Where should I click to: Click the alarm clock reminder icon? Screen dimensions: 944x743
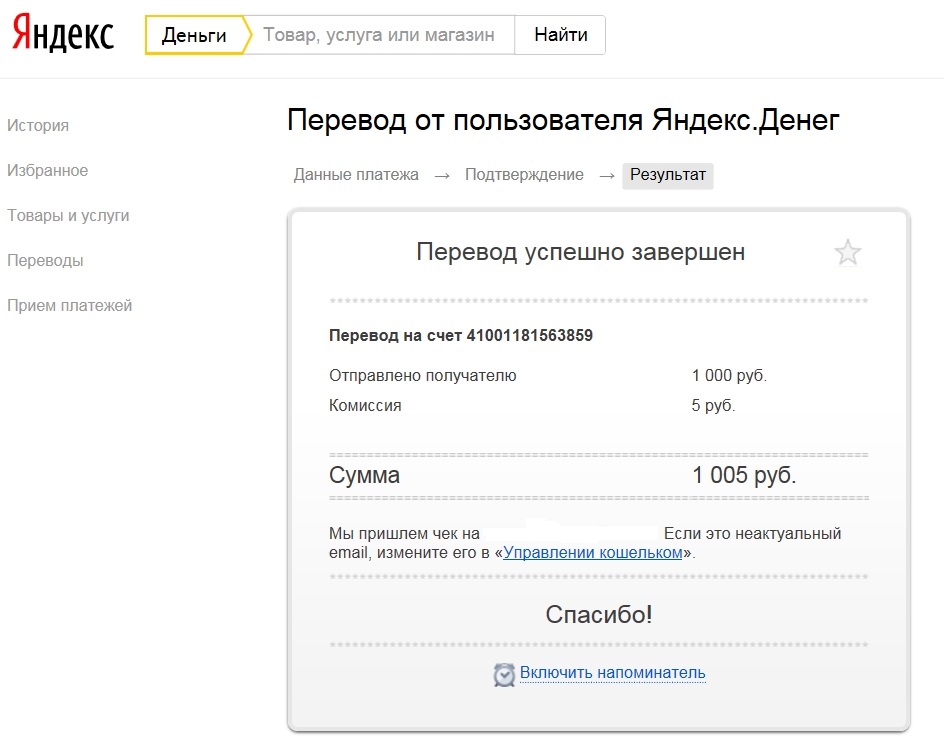point(505,674)
